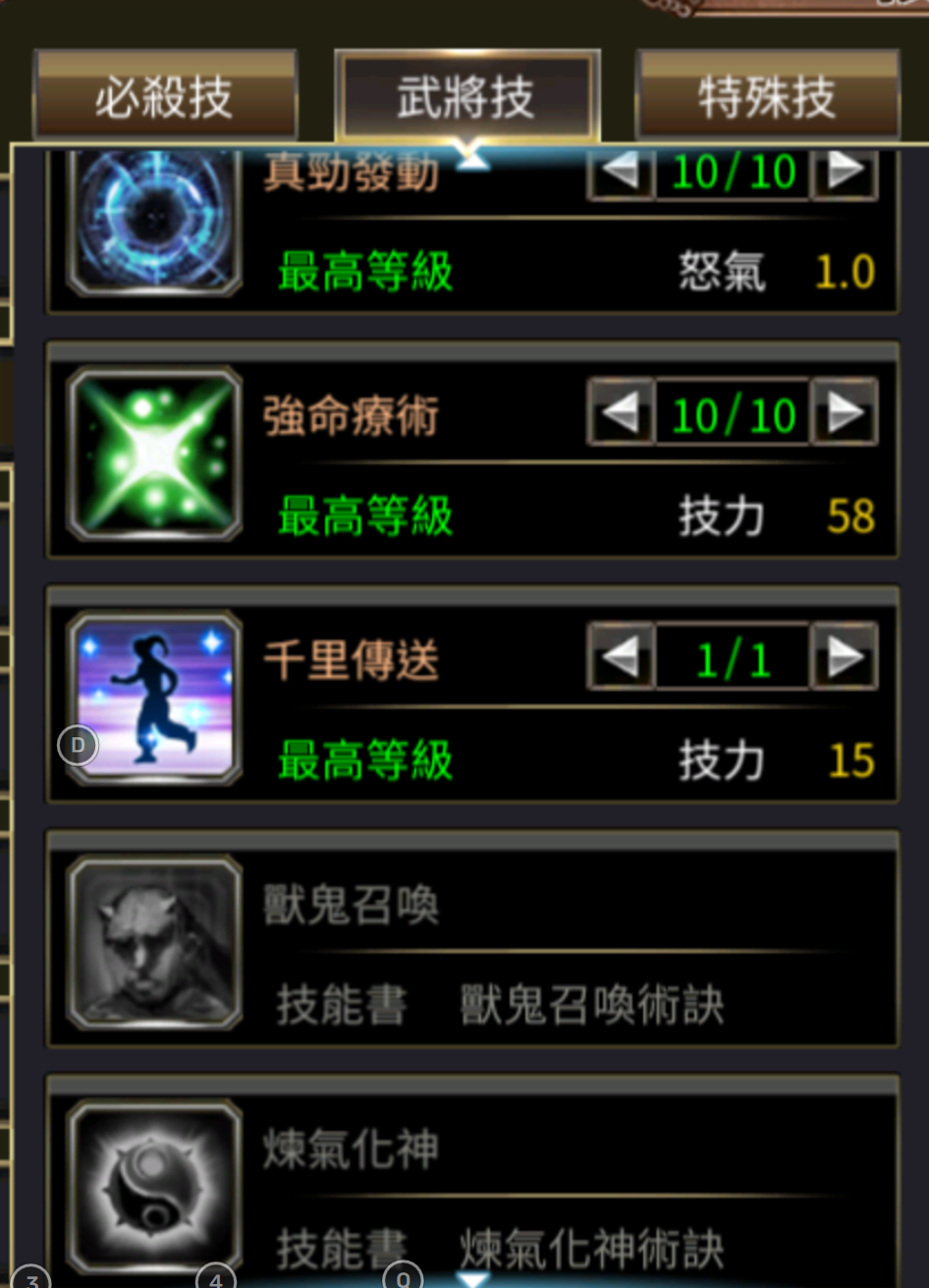Select the 強命療術 green sparkle skill icon
Viewport: 929px width, 1288px height.
(x=154, y=454)
